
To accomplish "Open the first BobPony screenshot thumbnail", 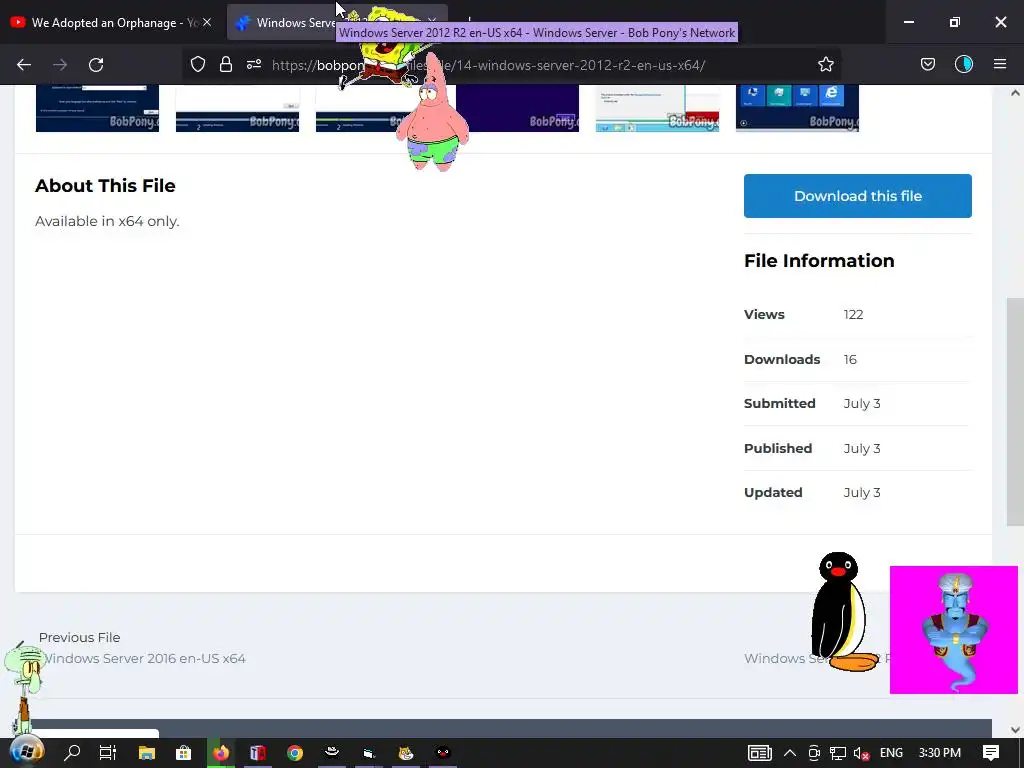I will (97, 108).
